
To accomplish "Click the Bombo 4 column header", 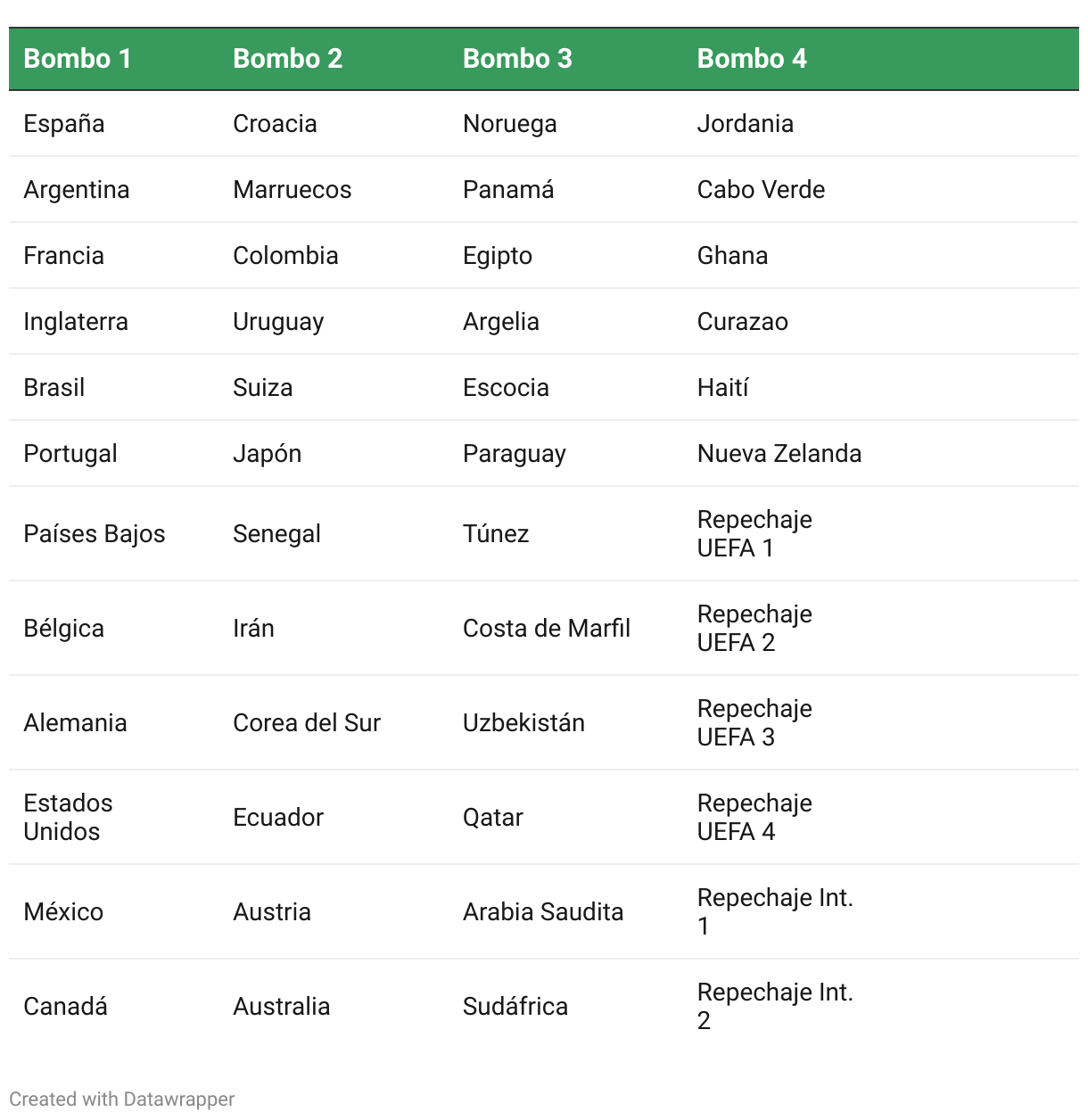I will (752, 59).
